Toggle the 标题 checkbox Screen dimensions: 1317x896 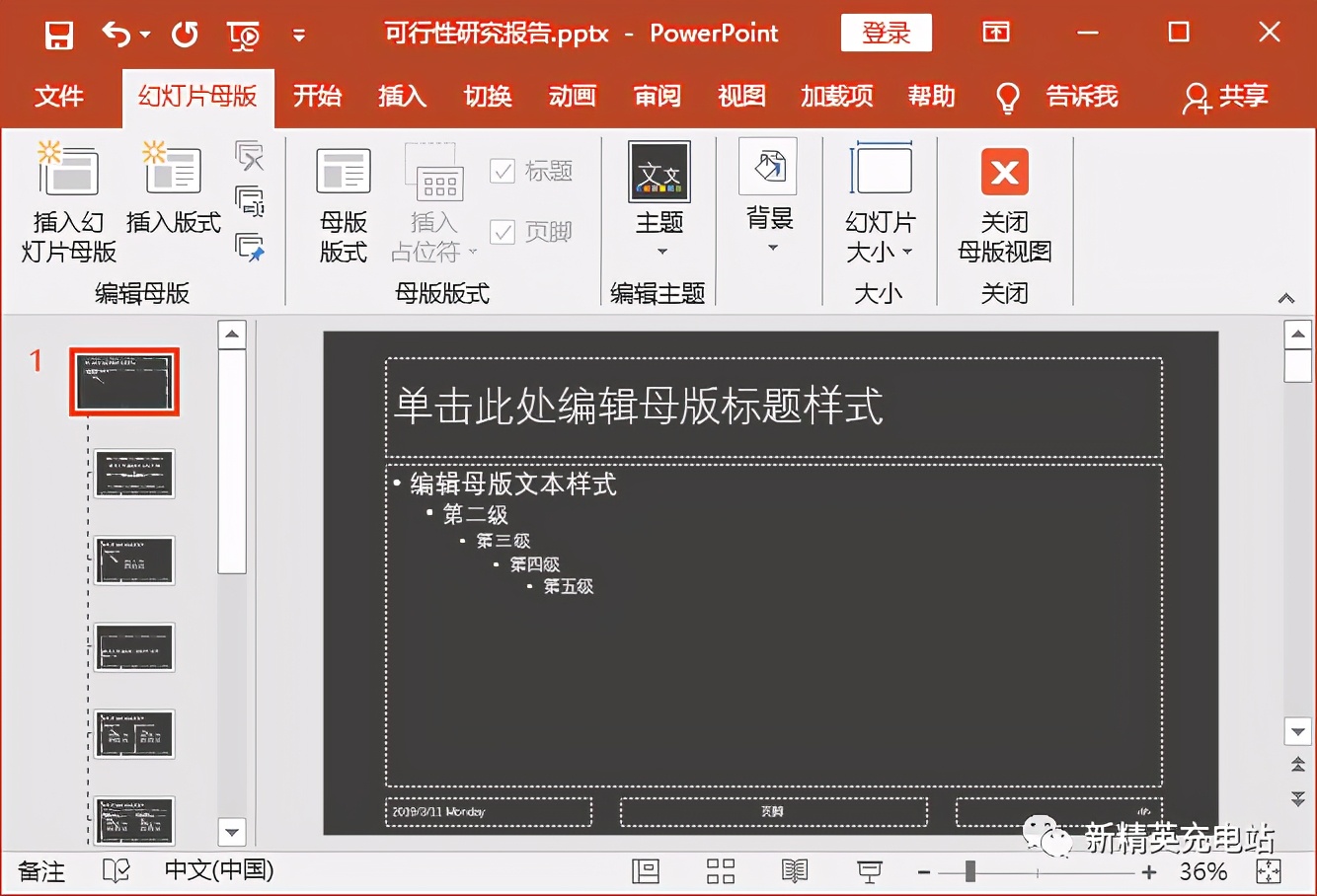[504, 170]
